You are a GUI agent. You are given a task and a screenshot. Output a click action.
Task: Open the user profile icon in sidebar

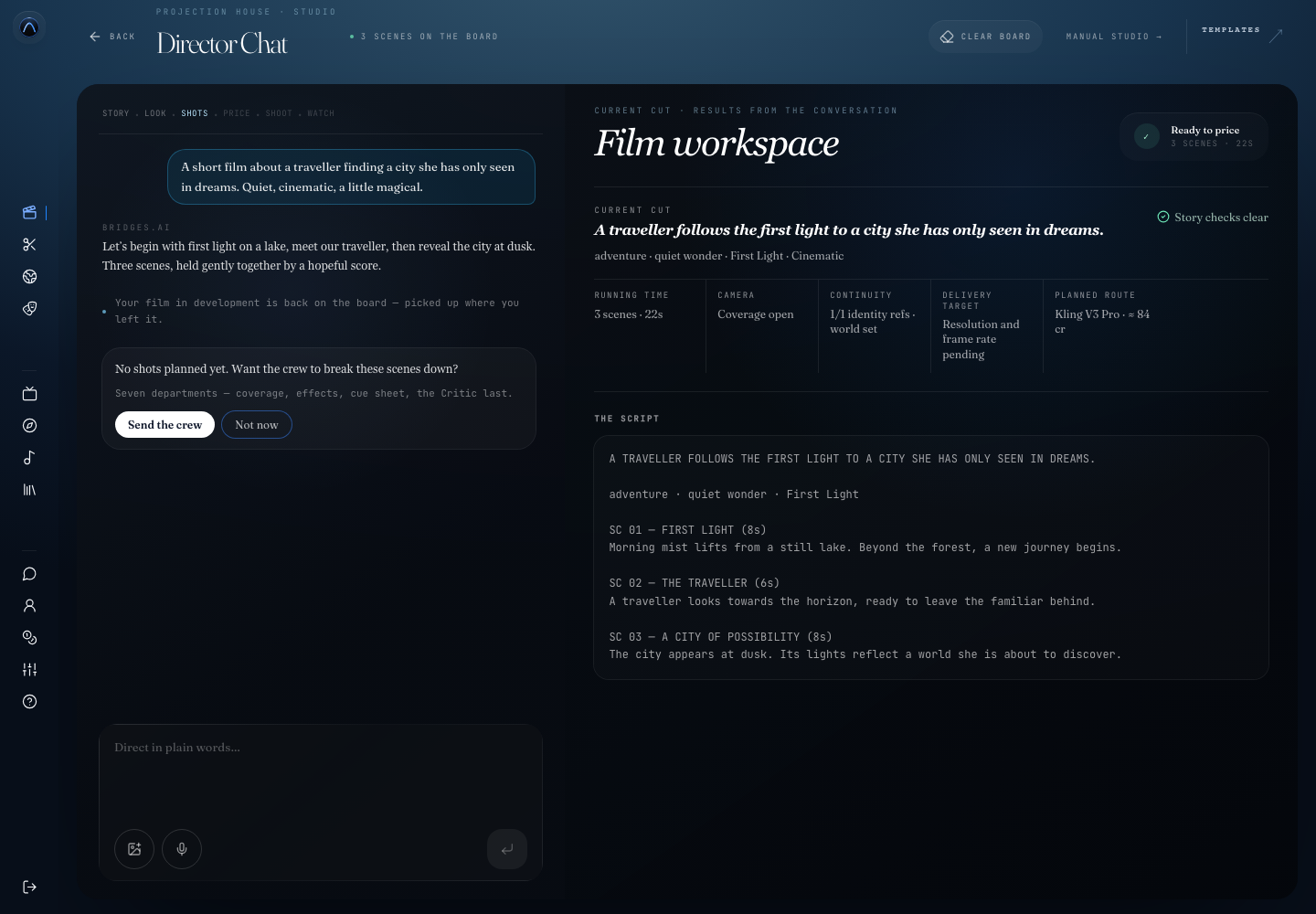tap(29, 606)
